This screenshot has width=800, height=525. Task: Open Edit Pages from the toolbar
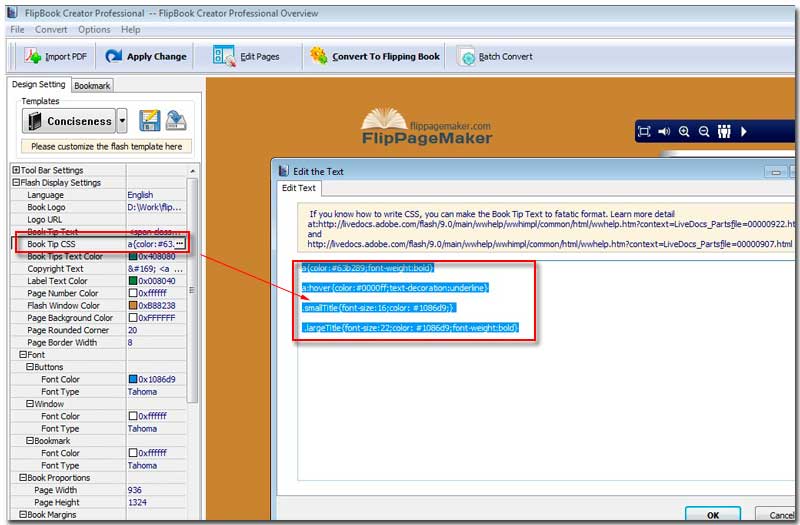[246, 57]
